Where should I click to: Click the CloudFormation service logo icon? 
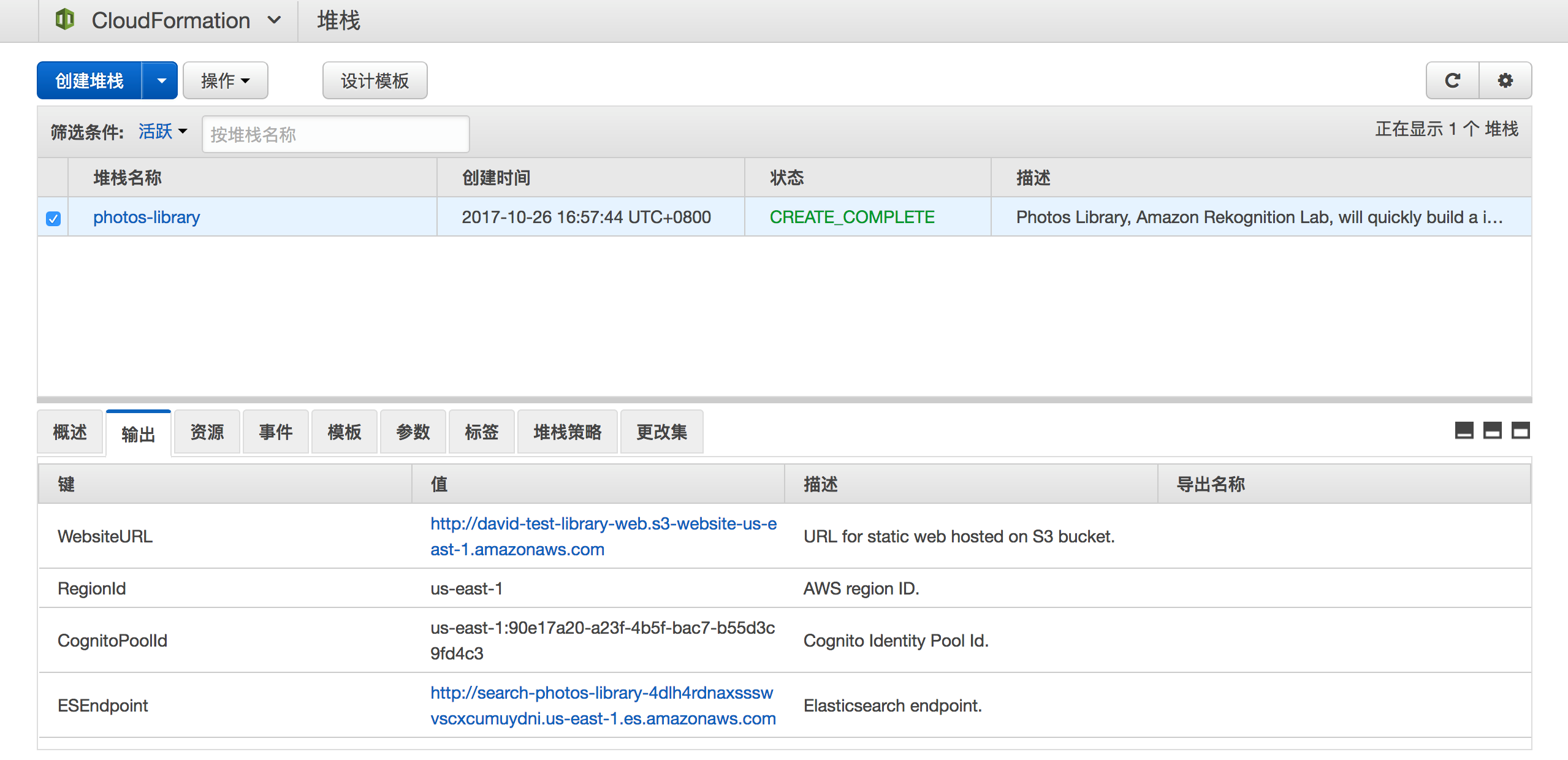[x=65, y=20]
